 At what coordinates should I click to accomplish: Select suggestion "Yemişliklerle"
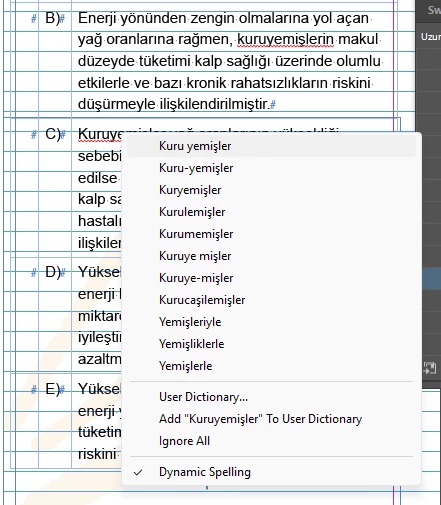pos(271,344)
